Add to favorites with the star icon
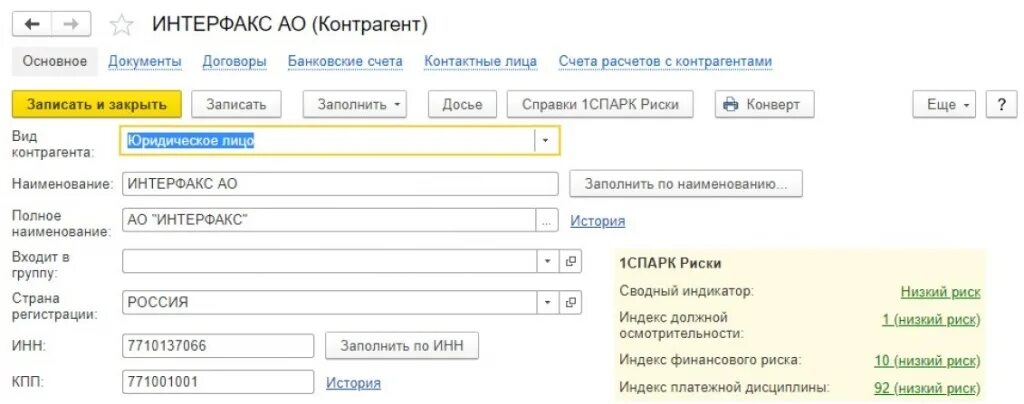 click(121, 25)
